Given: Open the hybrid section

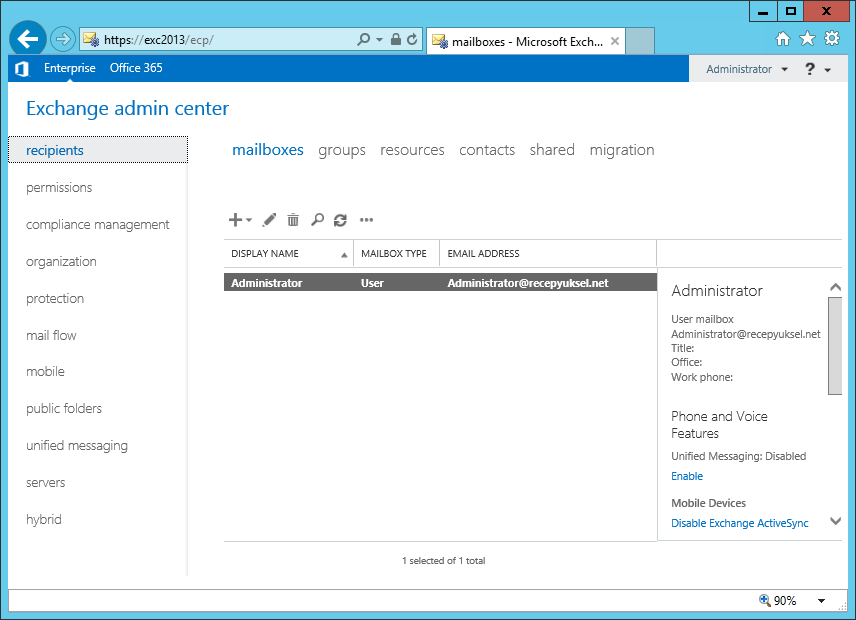Looking at the screenshot, I should (44, 520).
